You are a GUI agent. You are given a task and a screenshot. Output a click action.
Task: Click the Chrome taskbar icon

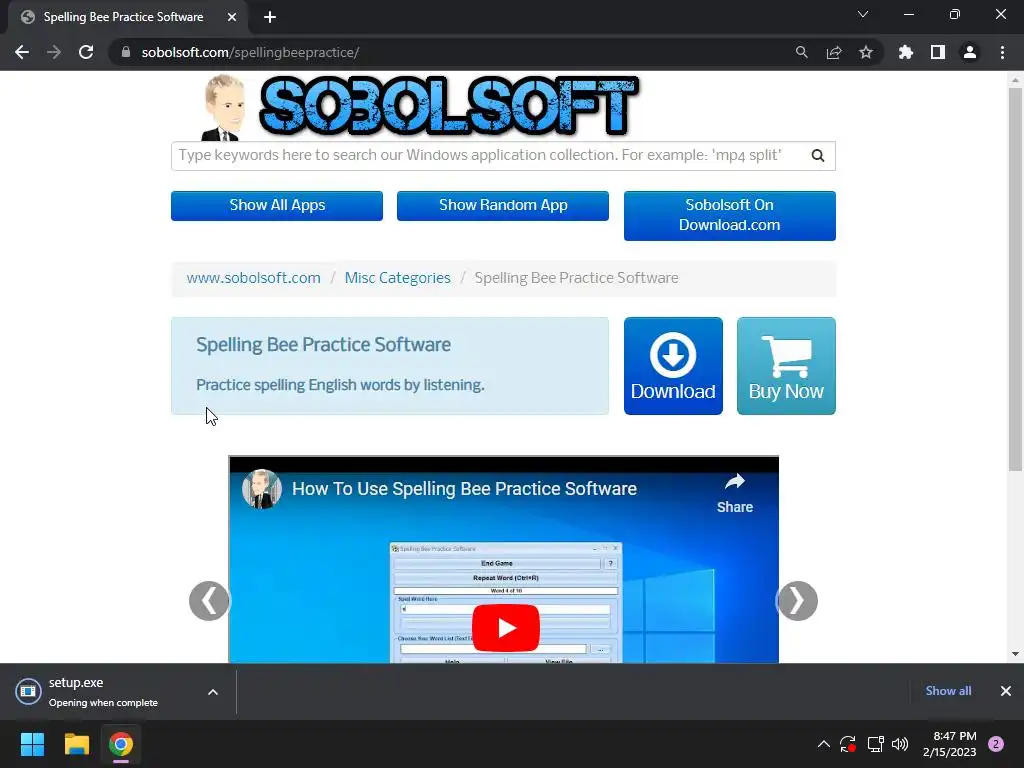click(121, 744)
